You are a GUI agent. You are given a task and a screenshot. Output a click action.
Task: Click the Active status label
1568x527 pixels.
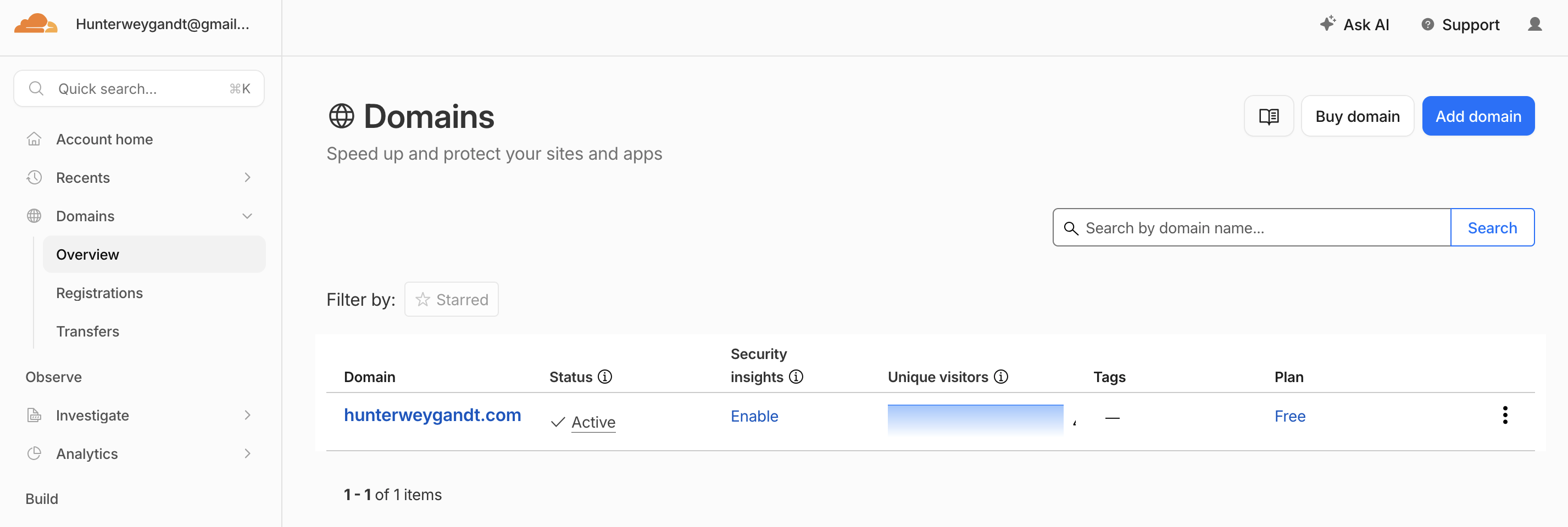click(593, 422)
